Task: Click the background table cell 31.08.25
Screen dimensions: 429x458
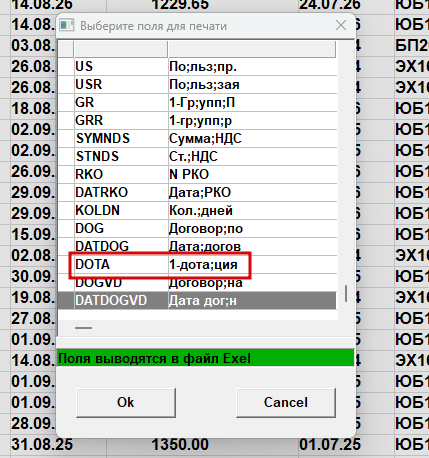Action: point(42,445)
